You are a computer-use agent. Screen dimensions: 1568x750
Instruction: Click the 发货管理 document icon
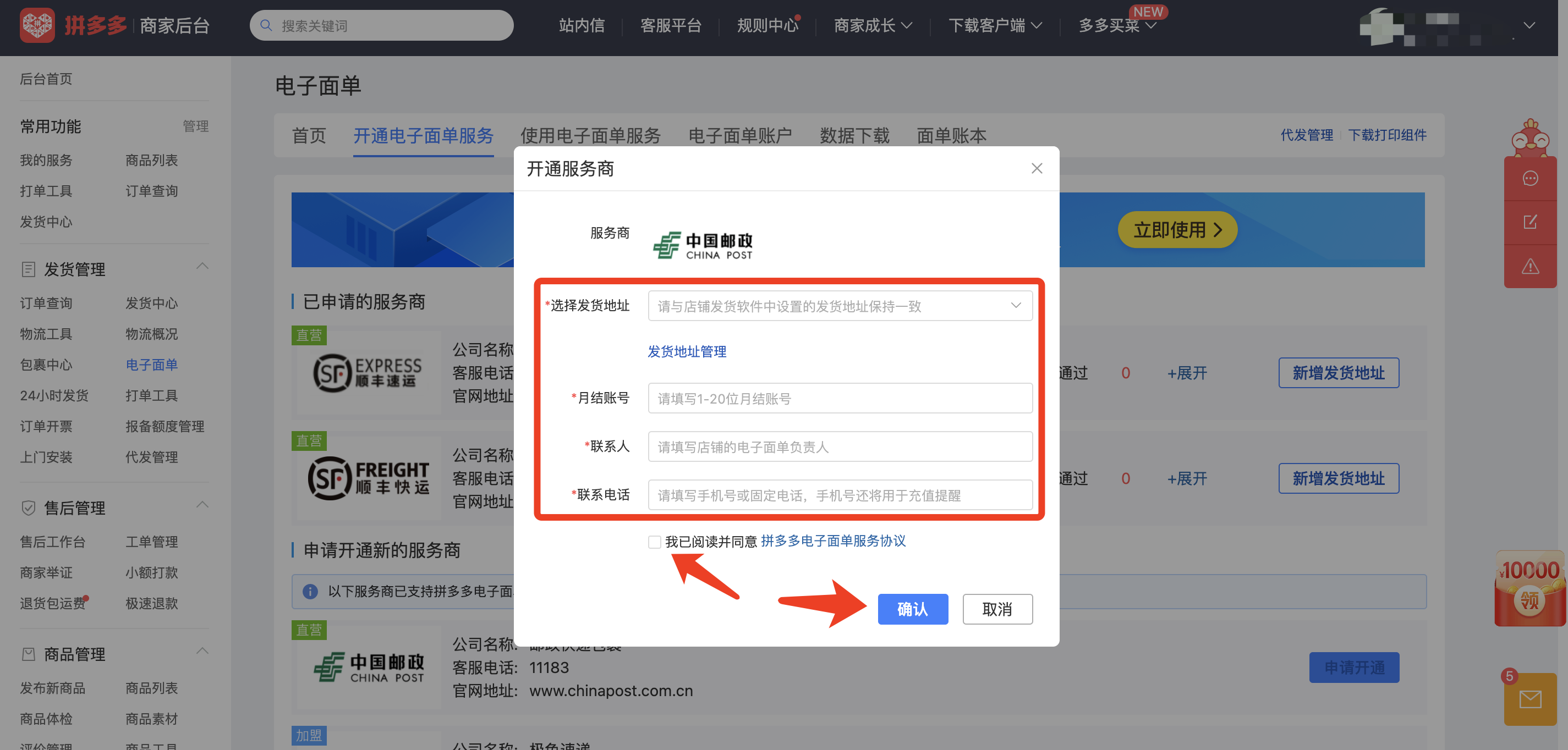tap(28, 269)
